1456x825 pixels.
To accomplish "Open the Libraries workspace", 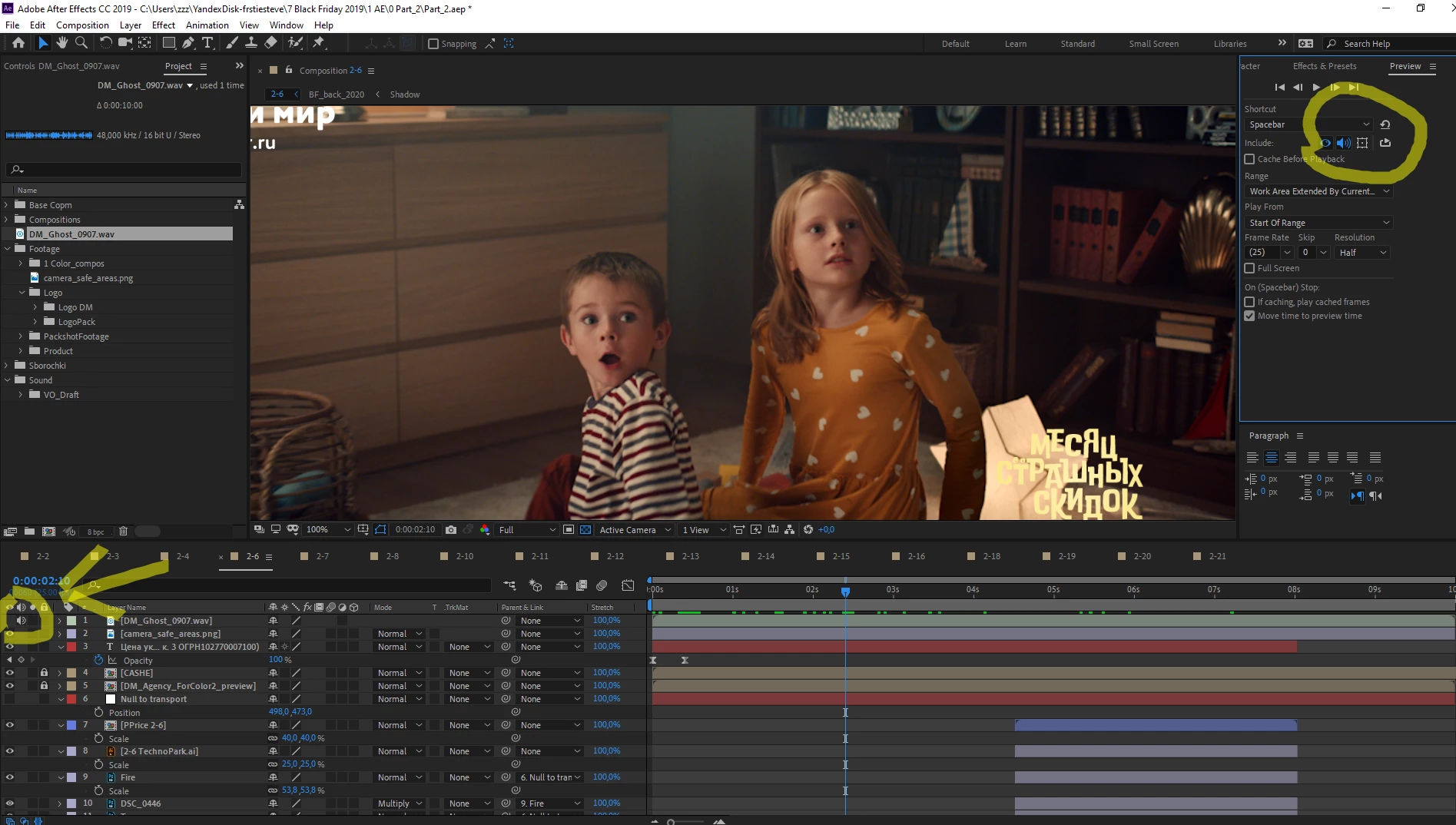I will (1230, 44).
